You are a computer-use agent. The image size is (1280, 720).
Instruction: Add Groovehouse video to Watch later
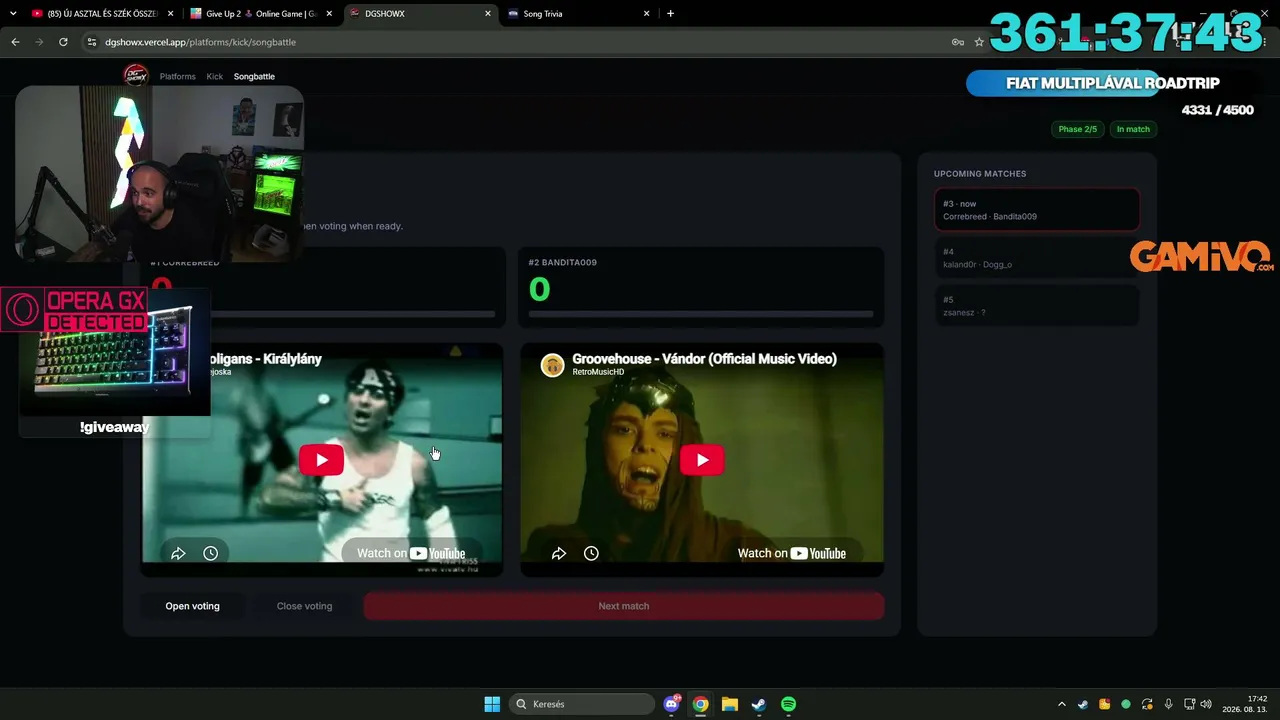pos(591,553)
